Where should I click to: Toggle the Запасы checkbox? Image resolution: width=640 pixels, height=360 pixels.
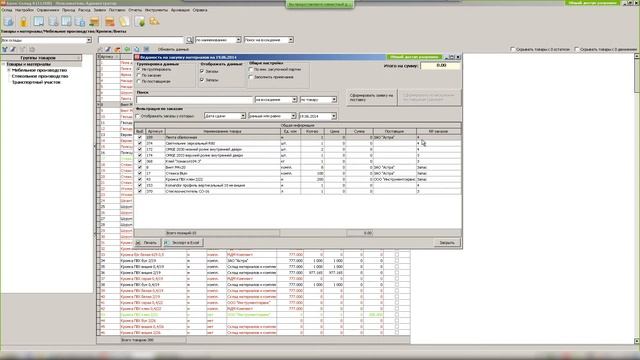[202, 80]
